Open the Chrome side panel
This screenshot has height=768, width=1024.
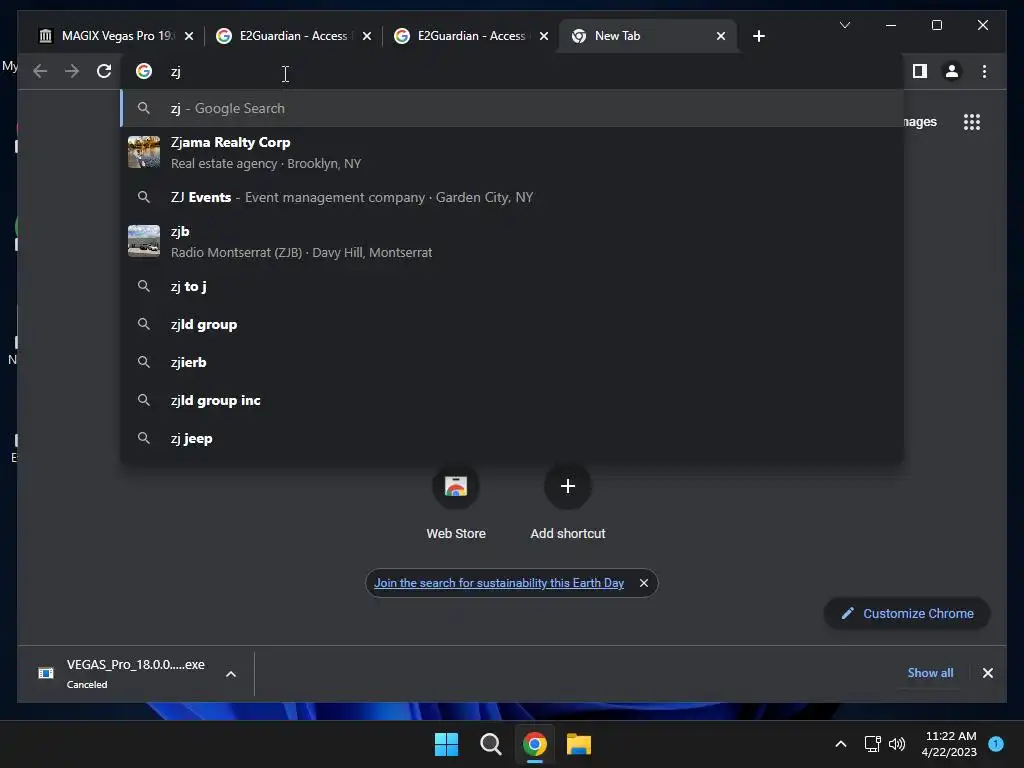pos(920,71)
